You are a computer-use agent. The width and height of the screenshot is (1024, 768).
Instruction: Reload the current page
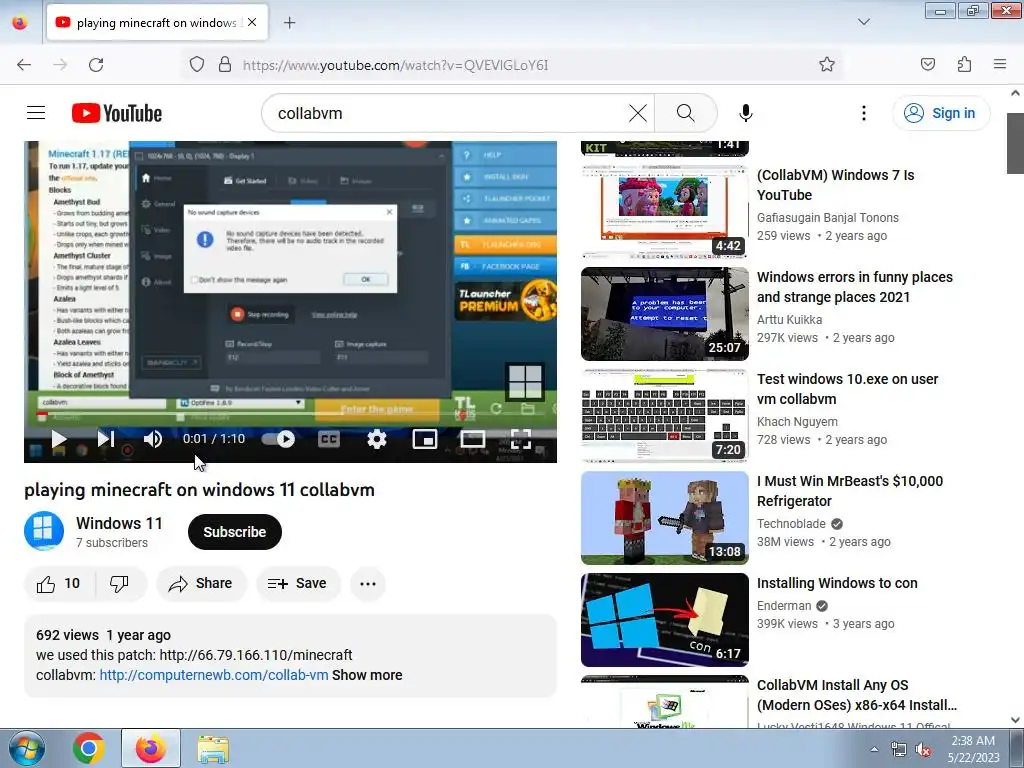96,64
